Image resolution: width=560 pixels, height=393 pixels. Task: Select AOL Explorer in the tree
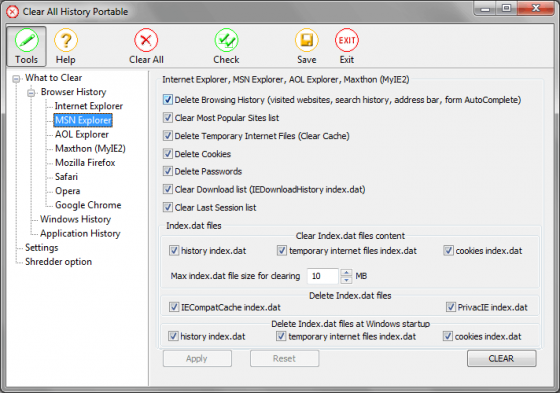82,134
